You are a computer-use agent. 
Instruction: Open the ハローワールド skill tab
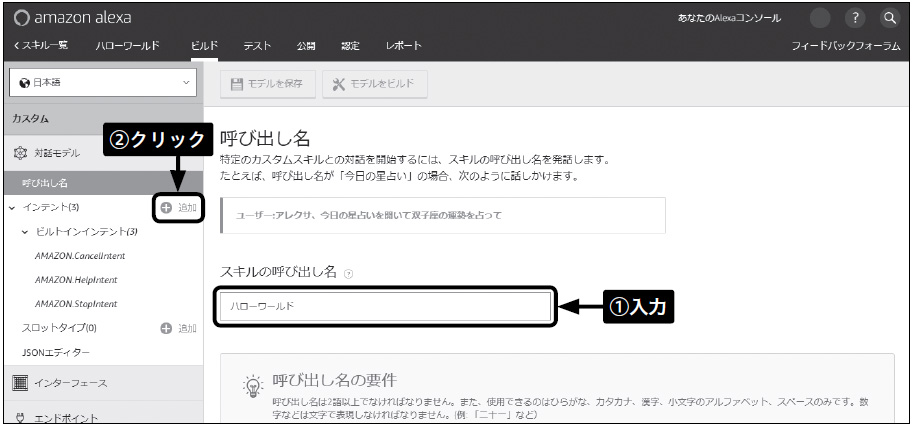(127, 46)
